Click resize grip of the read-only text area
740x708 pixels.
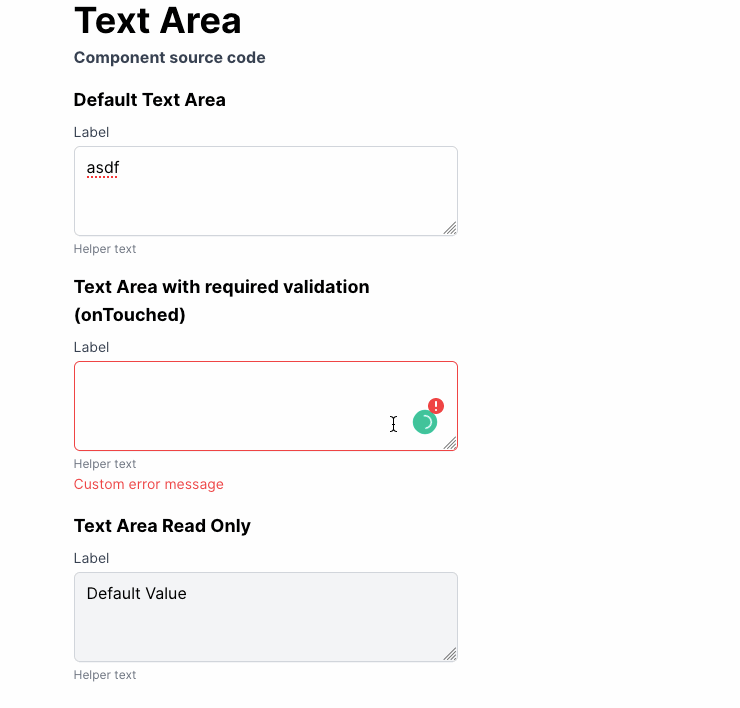450,654
